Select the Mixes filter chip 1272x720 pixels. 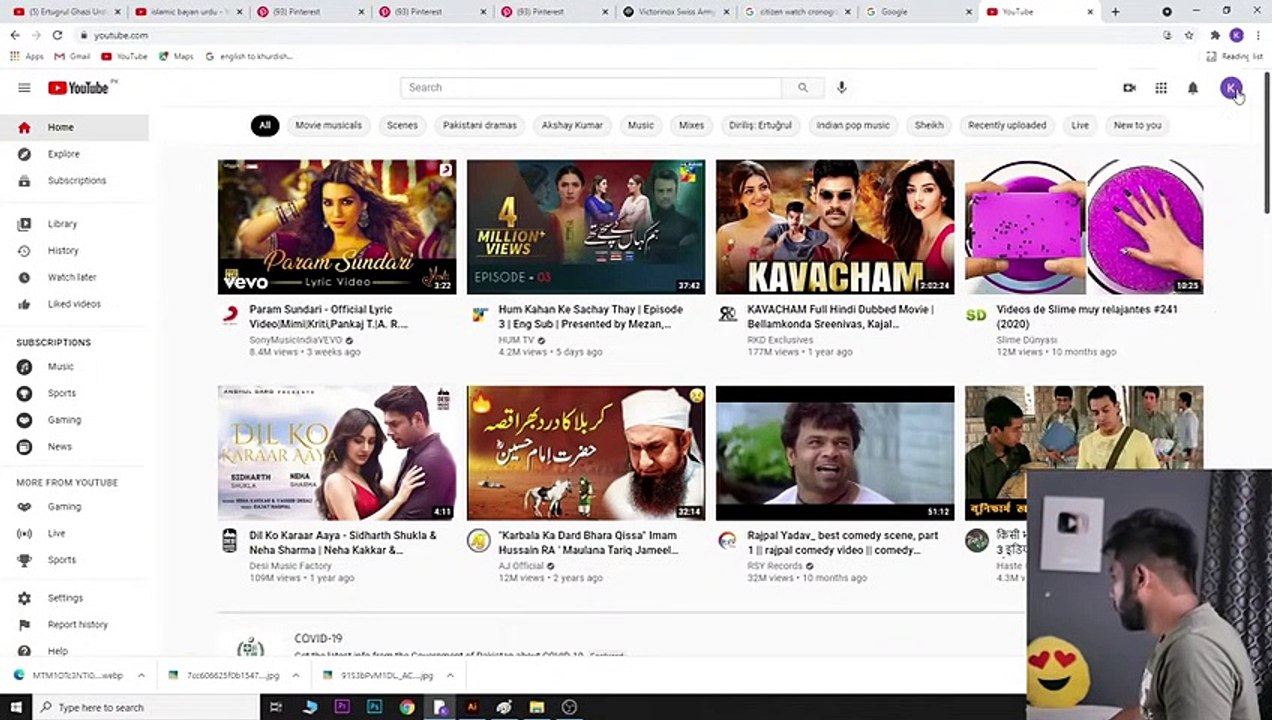691,126
